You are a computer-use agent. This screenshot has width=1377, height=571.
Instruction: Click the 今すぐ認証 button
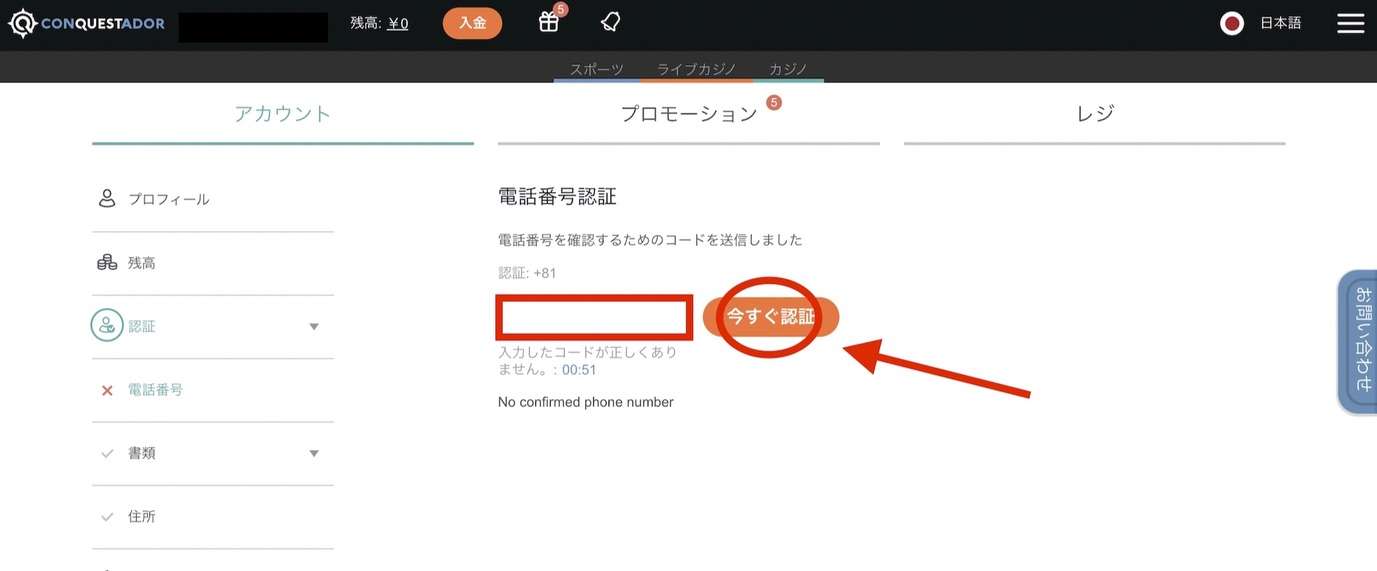click(x=771, y=317)
